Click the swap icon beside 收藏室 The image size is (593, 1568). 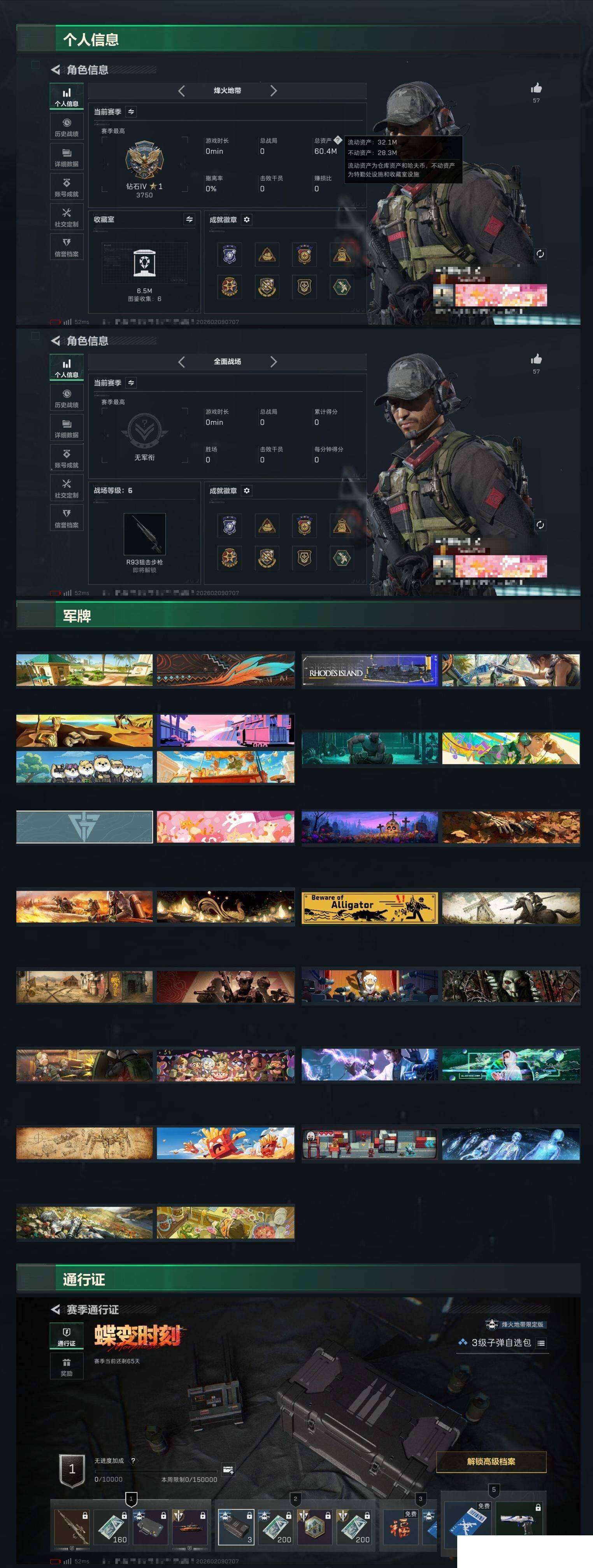click(189, 219)
